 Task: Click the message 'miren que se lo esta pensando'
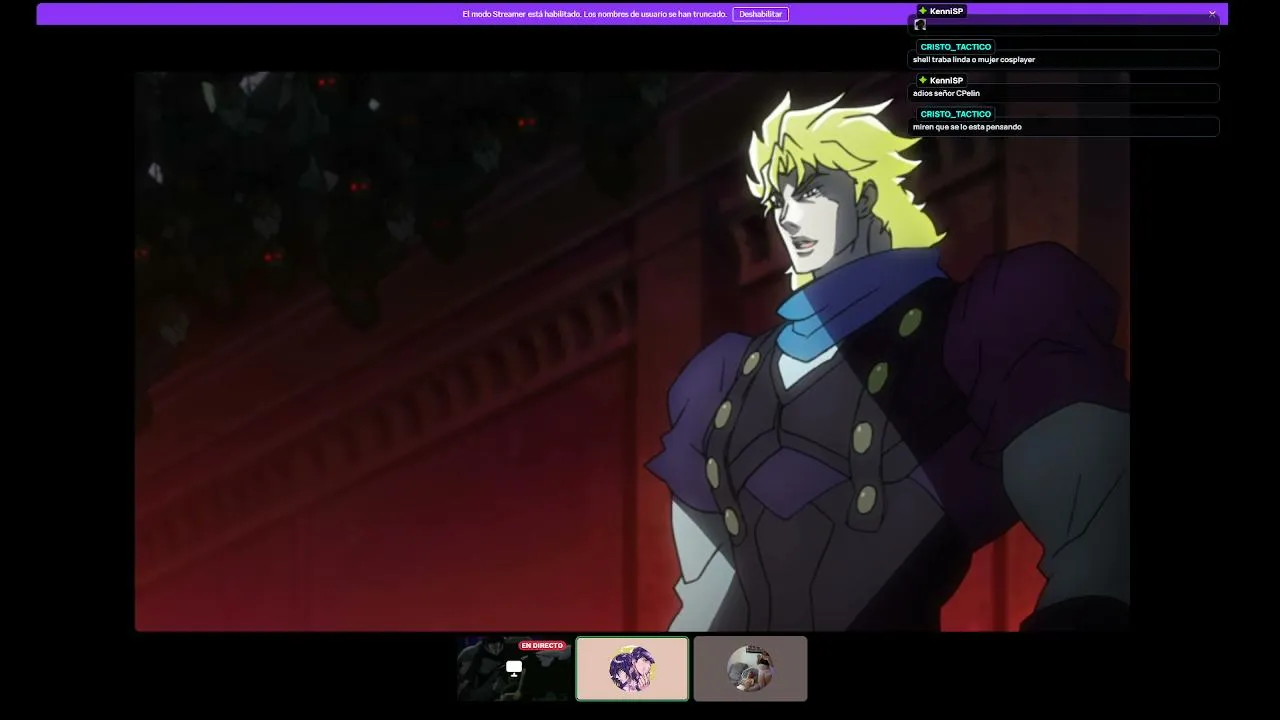(x=967, y=127)
